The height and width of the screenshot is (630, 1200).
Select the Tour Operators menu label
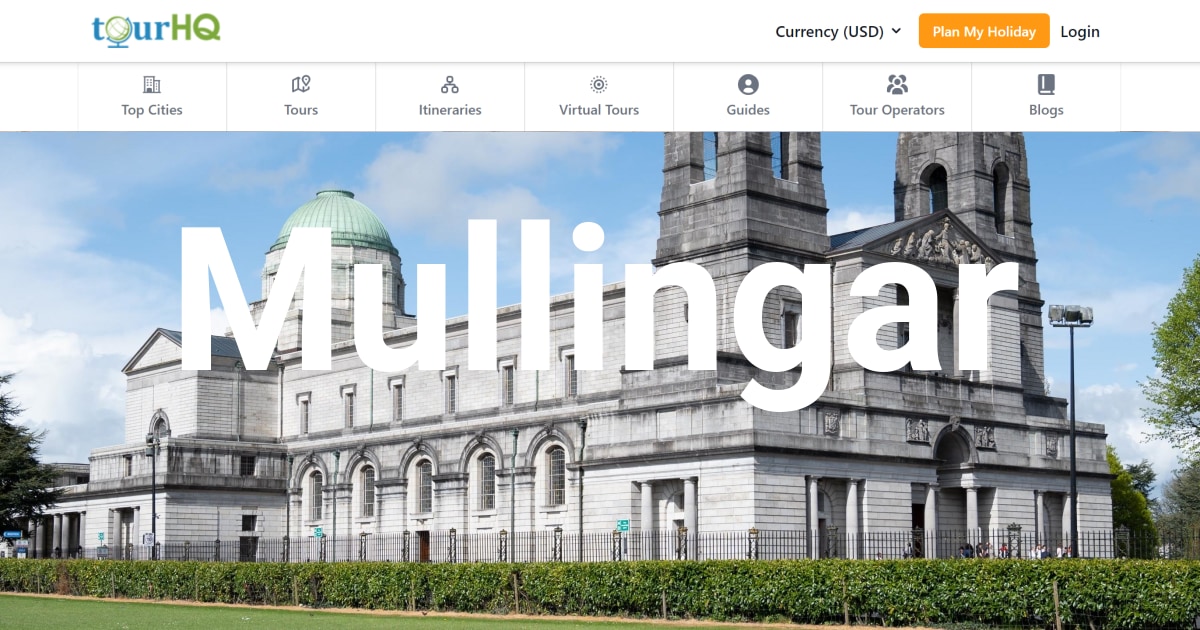(897, 110)
